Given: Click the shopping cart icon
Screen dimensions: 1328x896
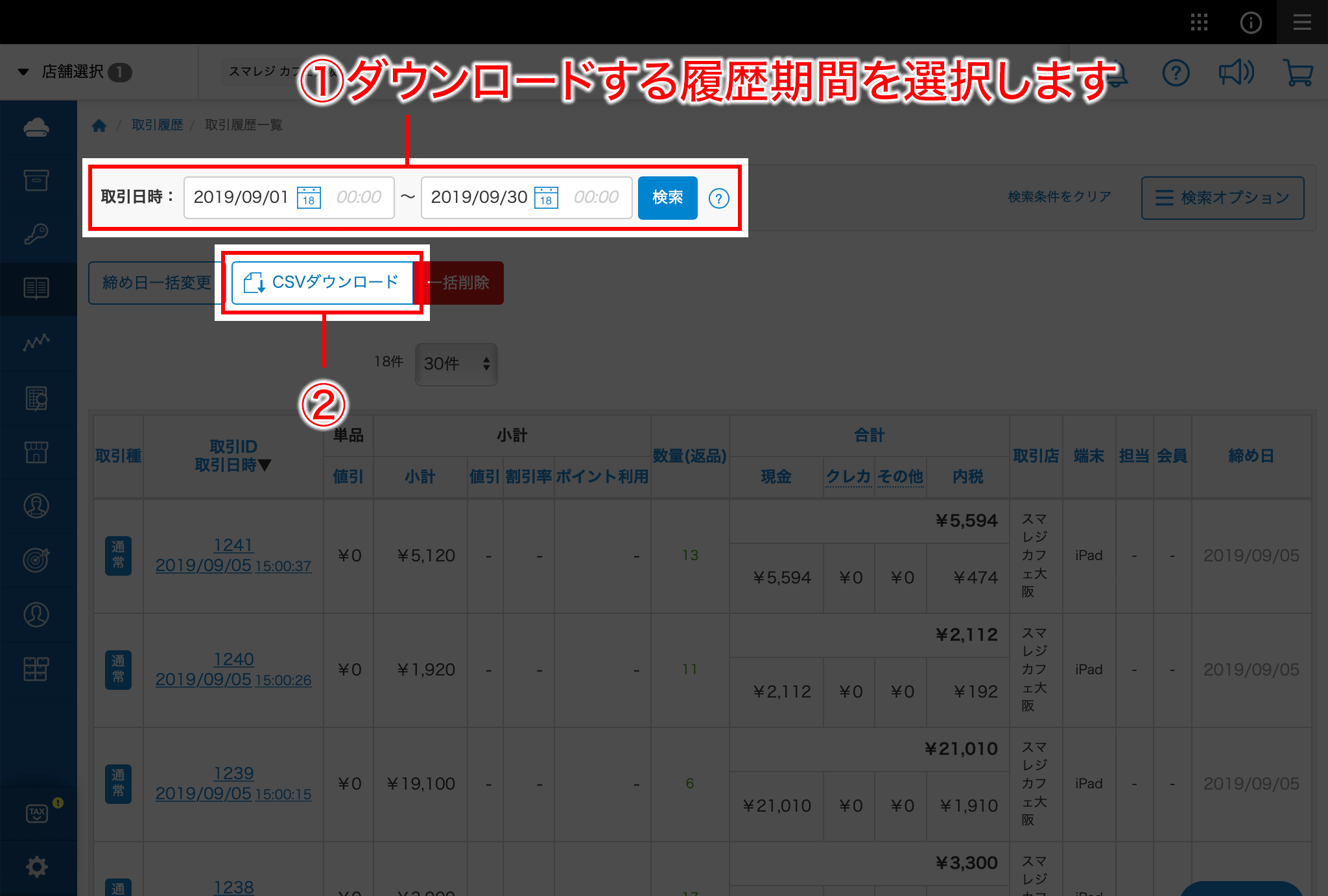Looking at the screenshot, I should click(1298, 73).
